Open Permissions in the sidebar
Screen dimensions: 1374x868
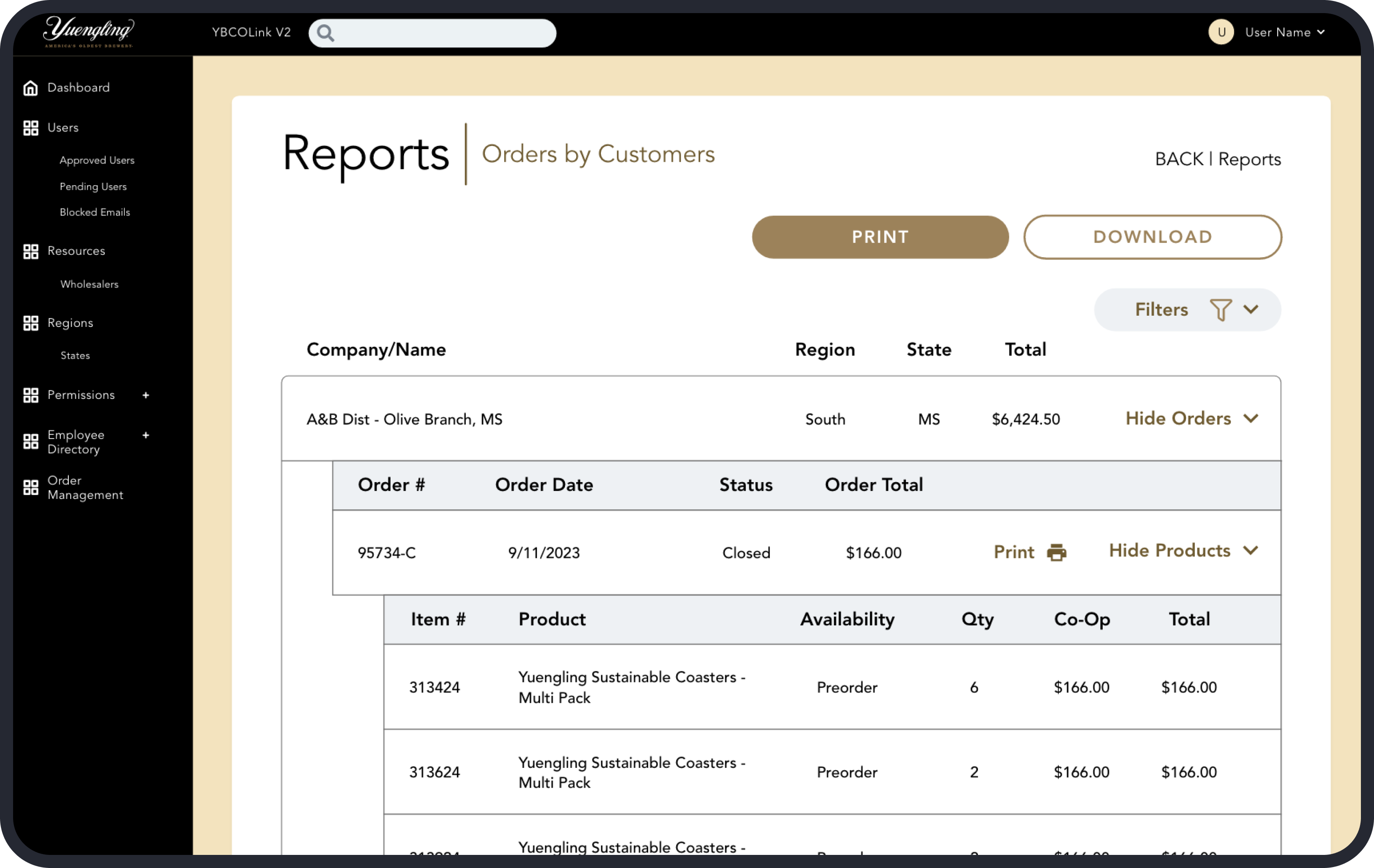pyautogui.click(x=81, y=395)
